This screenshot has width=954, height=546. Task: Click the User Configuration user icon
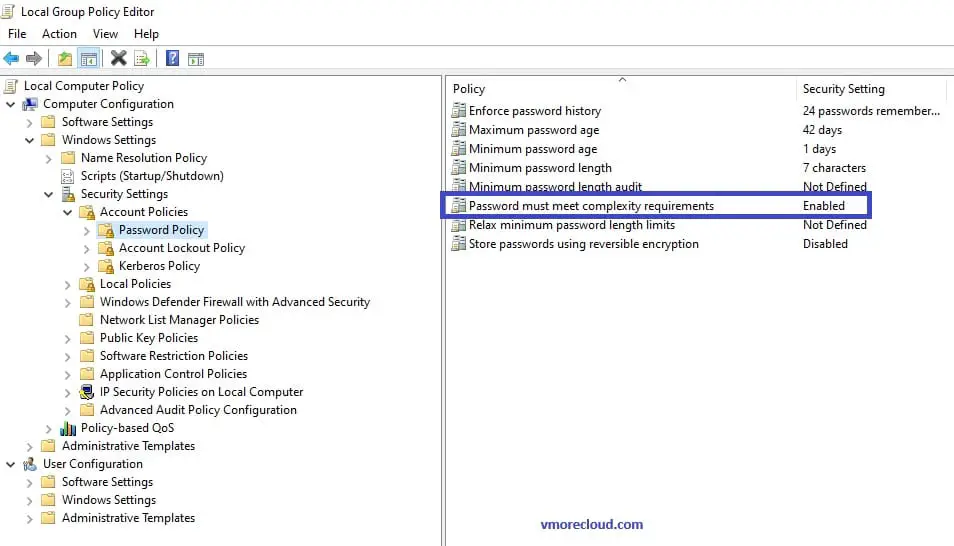[x=30, y=464]
